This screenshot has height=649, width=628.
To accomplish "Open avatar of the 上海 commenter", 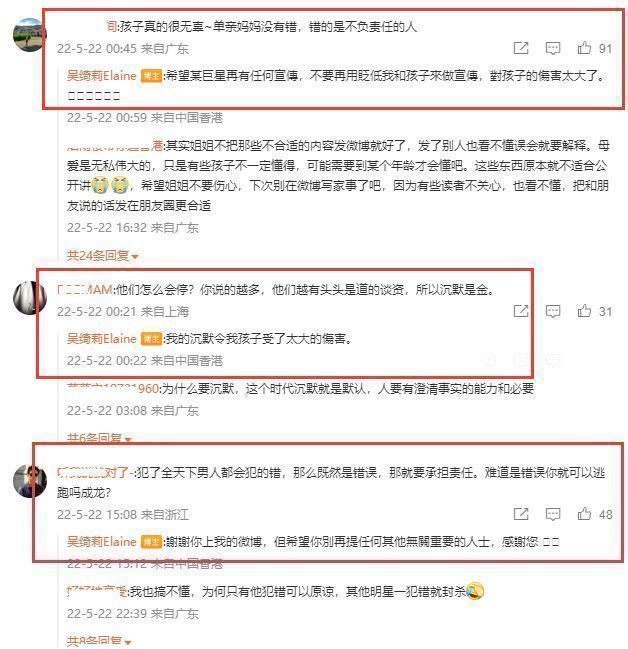I will (x=29, y=298).
